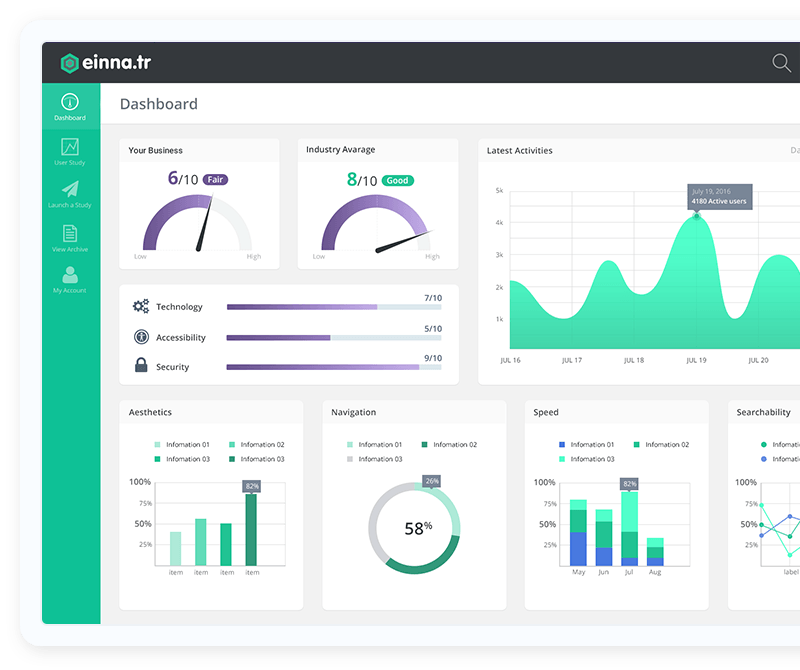The height and width of the screenshot is (670, 800).
Task: Click the Fair rating badge
Action: [x=215, y=180]
